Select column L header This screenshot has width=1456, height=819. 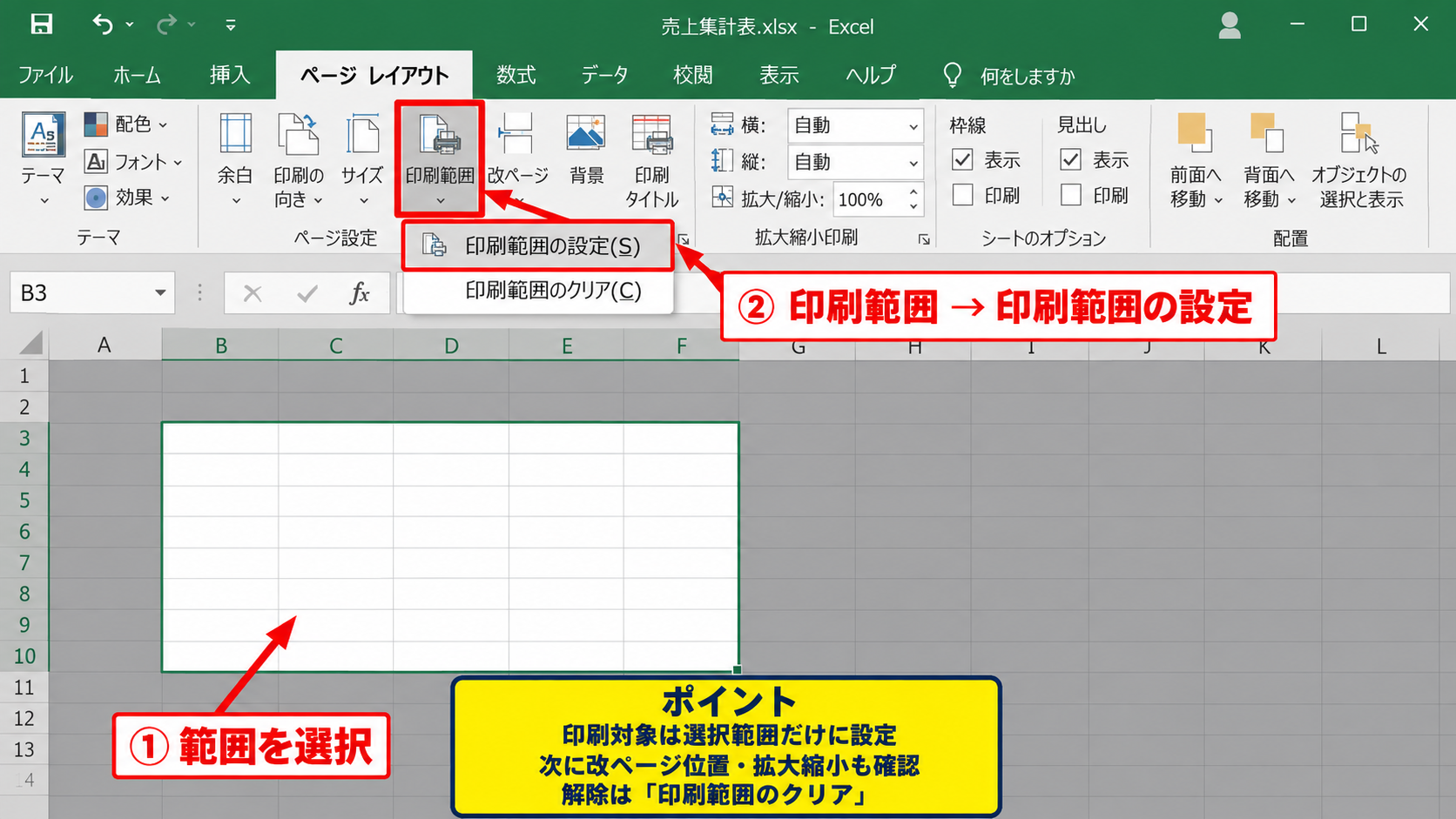tap(1381, 346)
